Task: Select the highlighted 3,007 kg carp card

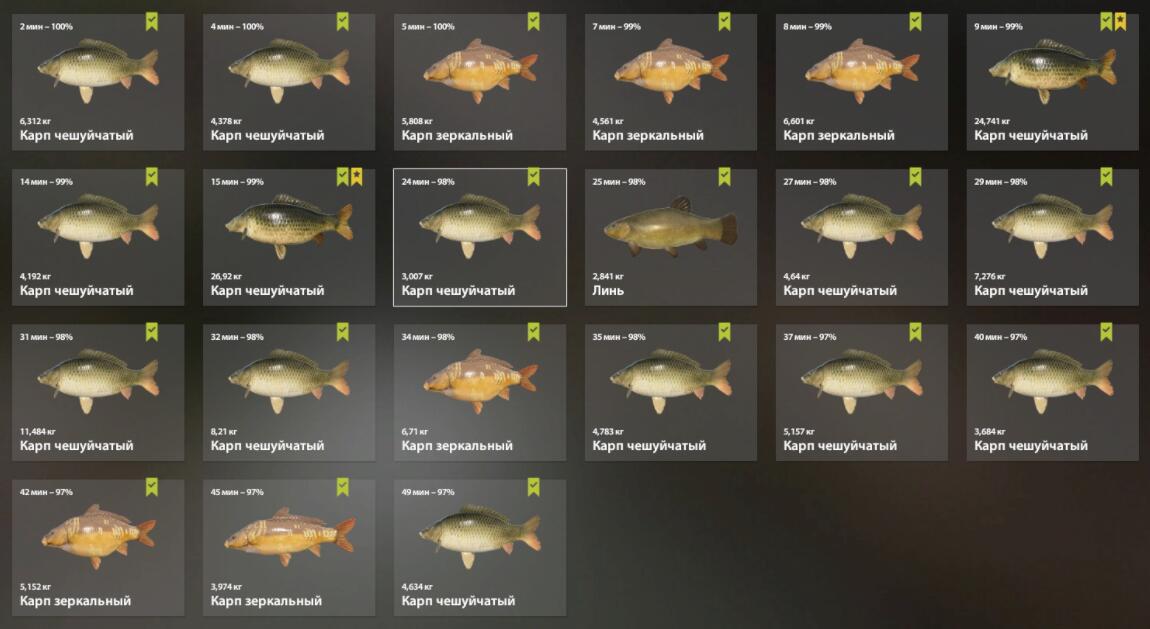Action: tap(480, 238)
